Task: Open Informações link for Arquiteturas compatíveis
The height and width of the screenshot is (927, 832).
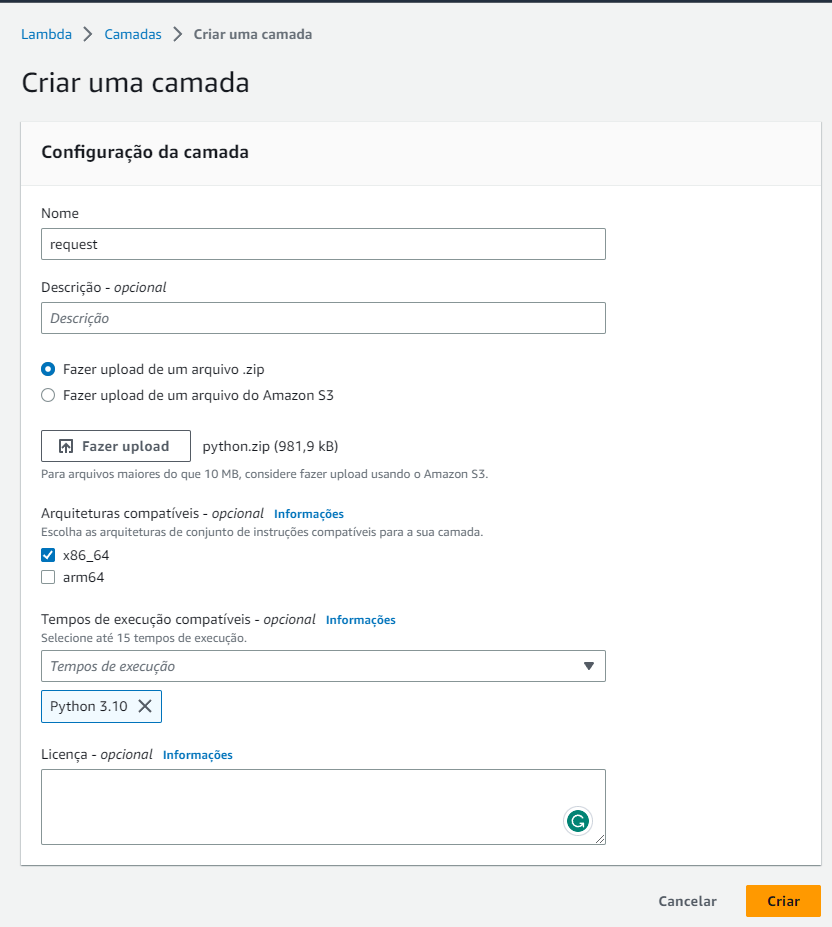Action: click(x=309, y=514)
